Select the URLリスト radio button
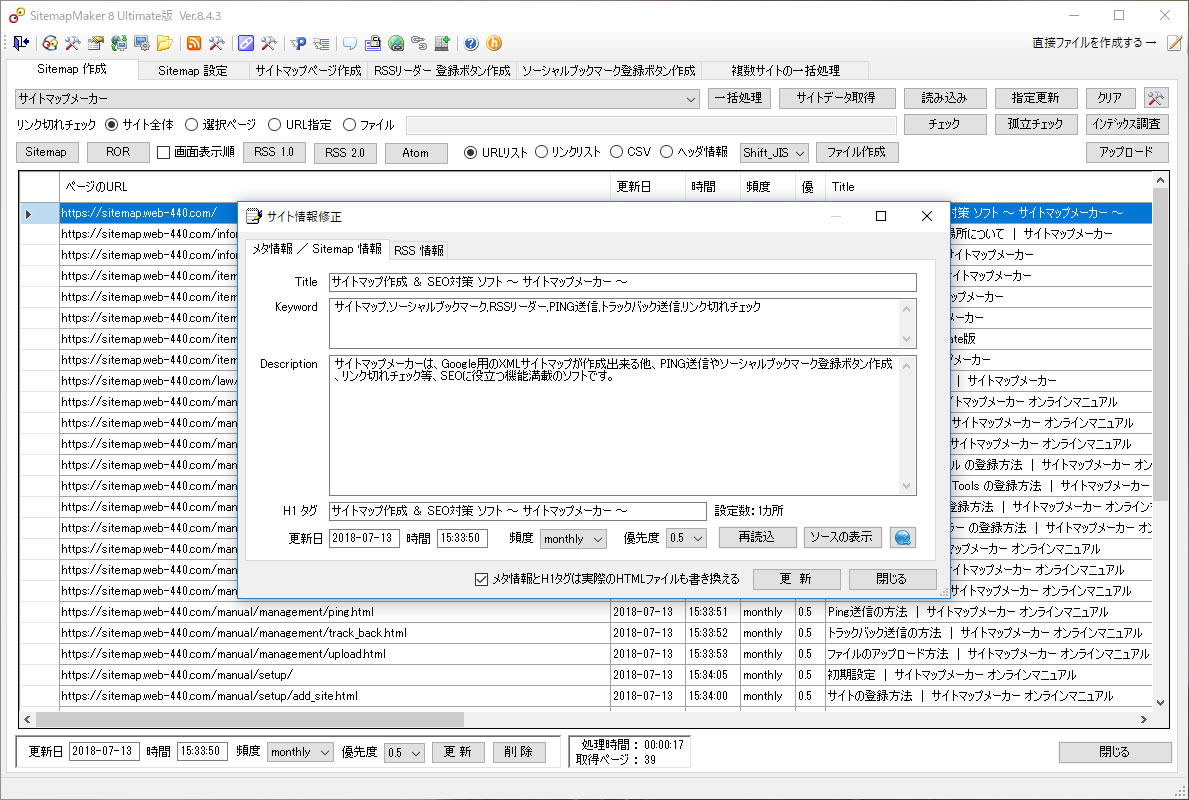 click(470, 152)
